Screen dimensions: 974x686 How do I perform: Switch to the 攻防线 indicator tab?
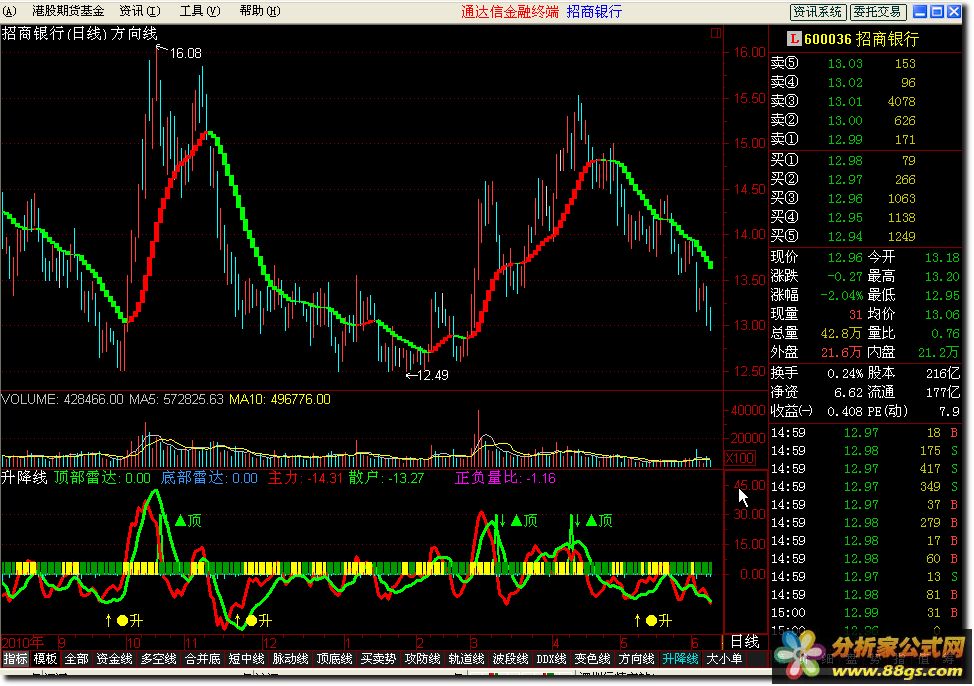(x=422, y=658)
